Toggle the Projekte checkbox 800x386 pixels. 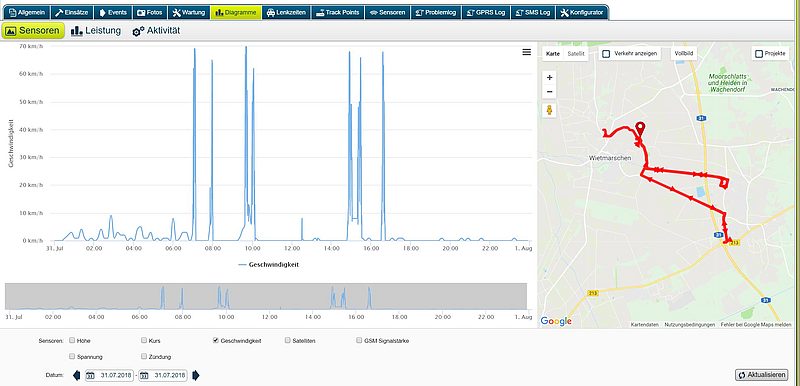pos(759,54)
